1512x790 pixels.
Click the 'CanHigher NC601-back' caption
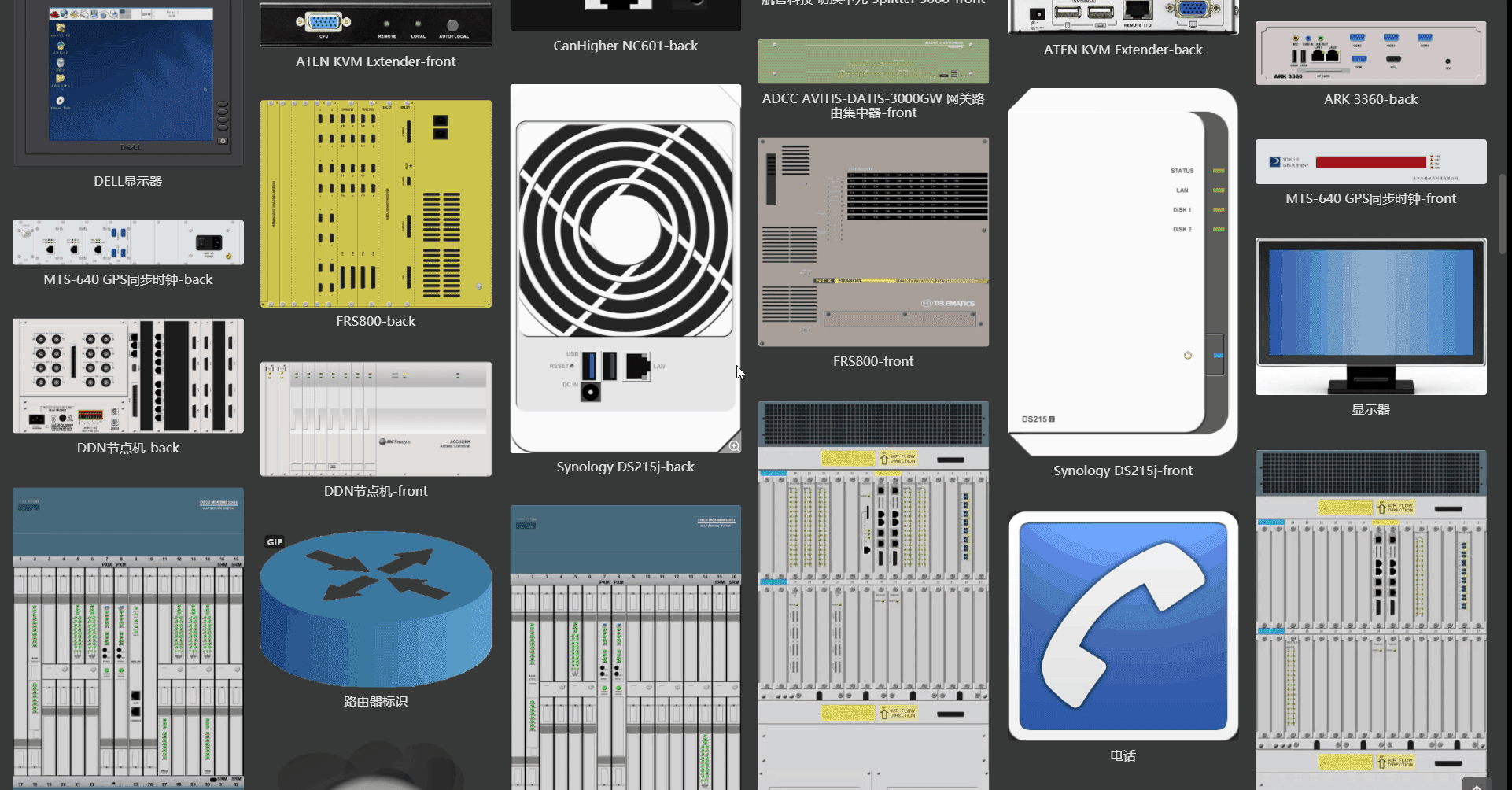tap(625, 46)
